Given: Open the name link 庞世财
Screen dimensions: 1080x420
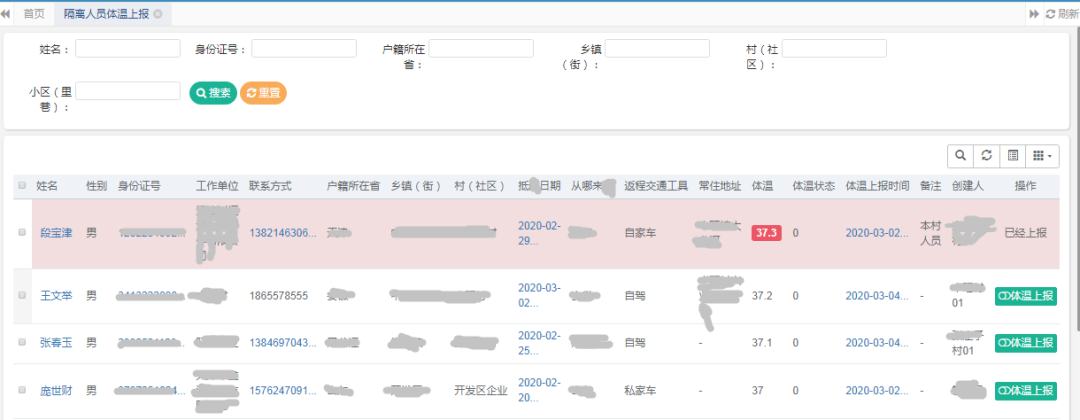Looking at the screenshot, I should click(57, 390).
